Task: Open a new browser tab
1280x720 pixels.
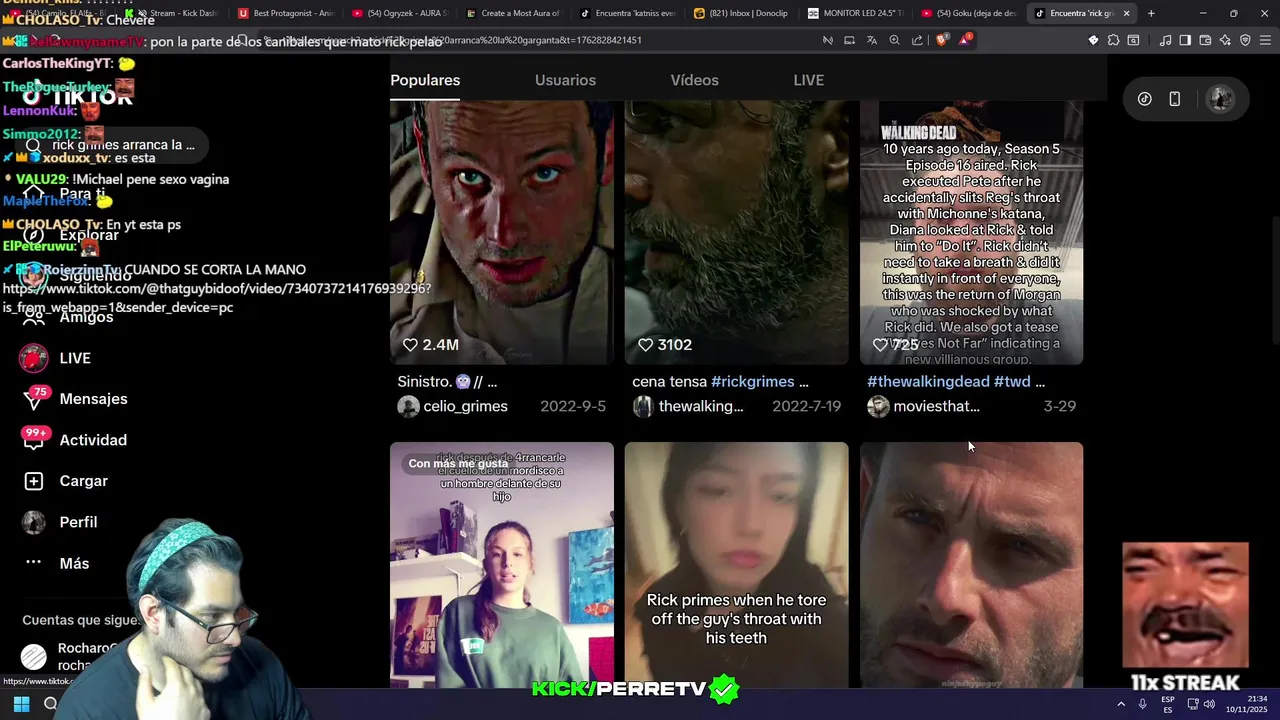Action: pyautogui.click(x=1151, y=13)
